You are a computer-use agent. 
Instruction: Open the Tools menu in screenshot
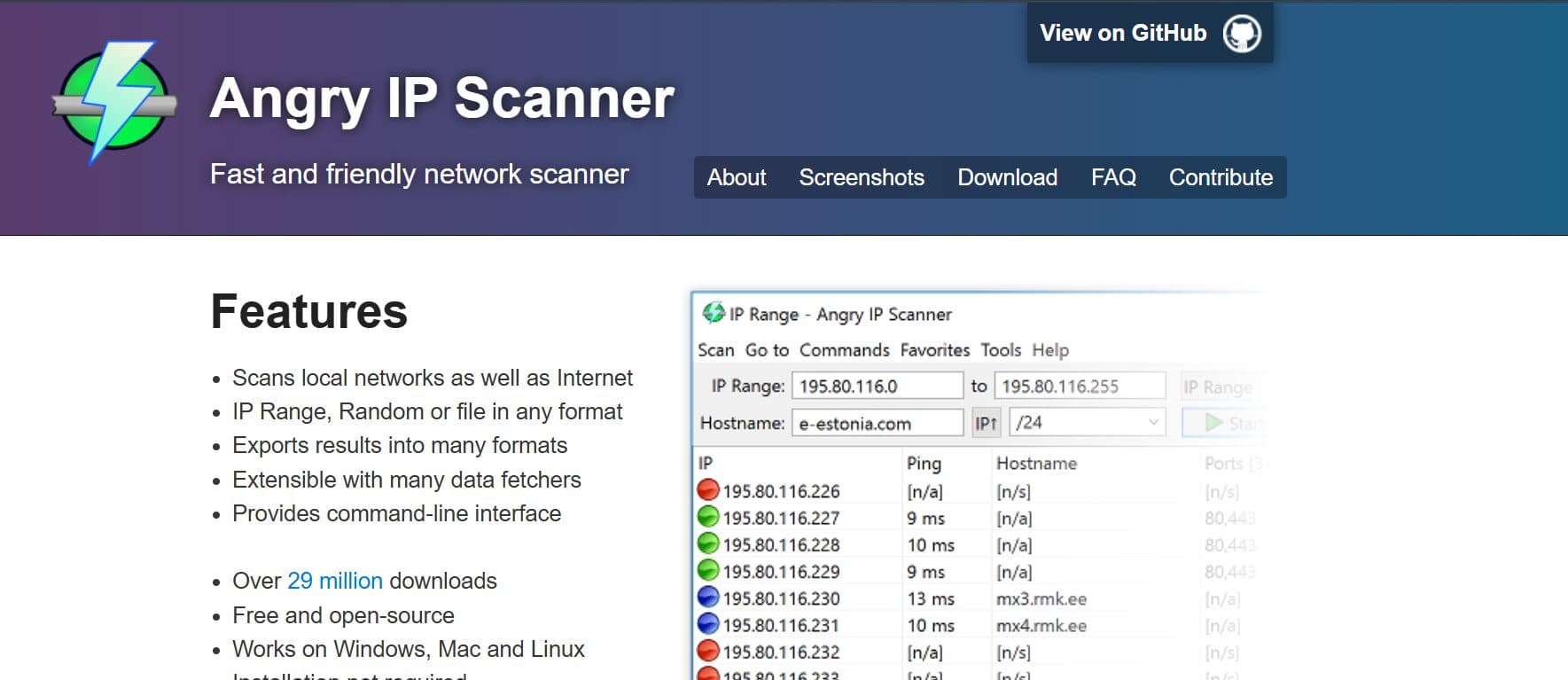point(1001,350)
